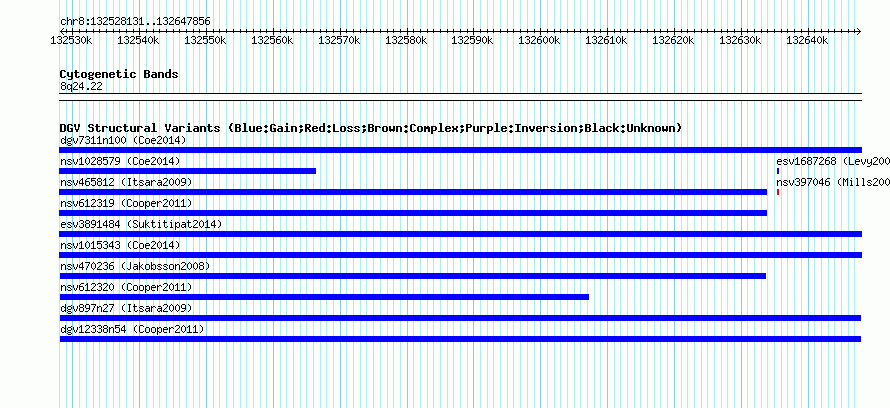Click the nsv1028579 (Coe2014) label
The height and width of the screenshot is (408, 890).
point(120,161)
